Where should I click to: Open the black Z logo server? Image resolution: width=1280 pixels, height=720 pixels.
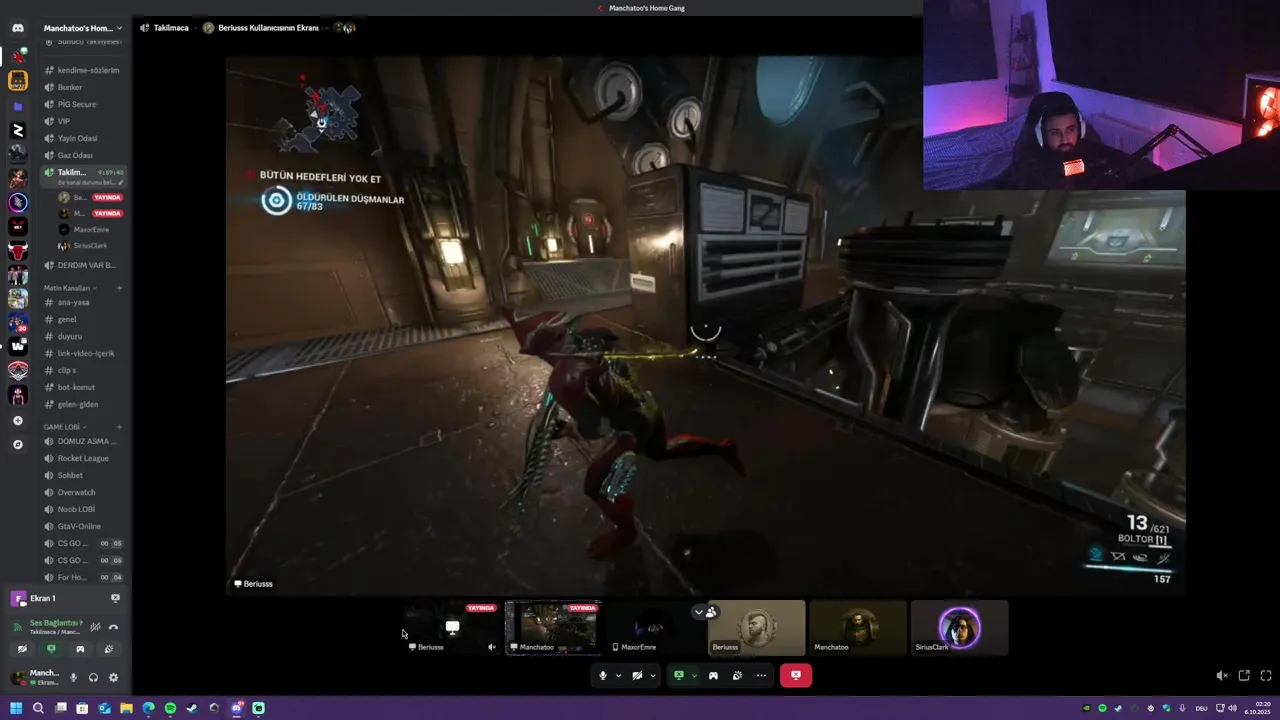[x=18, y=130]
